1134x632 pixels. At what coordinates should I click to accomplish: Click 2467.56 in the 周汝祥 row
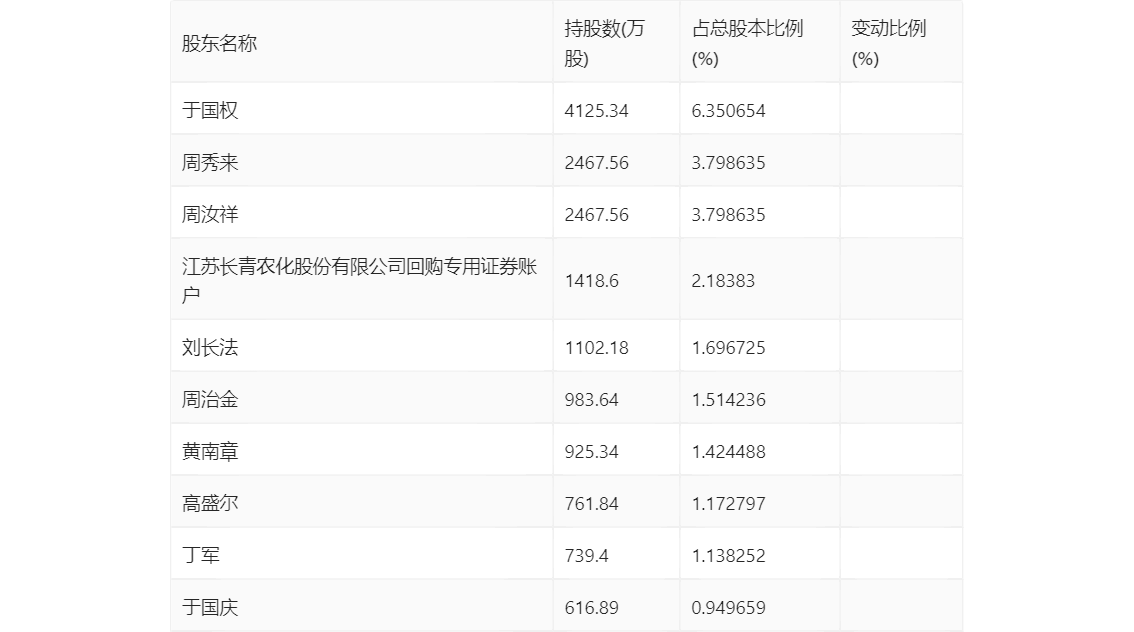tap(597, 215)
